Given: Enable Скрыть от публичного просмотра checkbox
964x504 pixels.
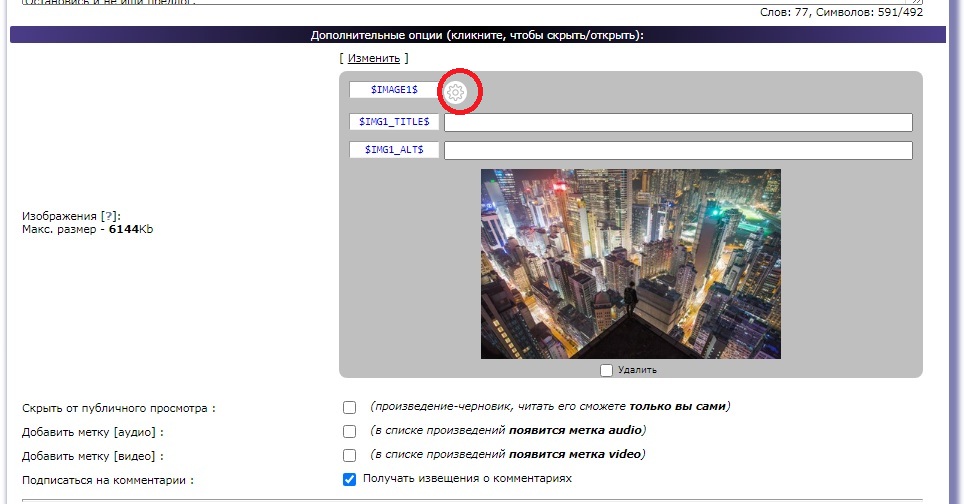Looking at the screenshot, I should click(x=349, y=408).
